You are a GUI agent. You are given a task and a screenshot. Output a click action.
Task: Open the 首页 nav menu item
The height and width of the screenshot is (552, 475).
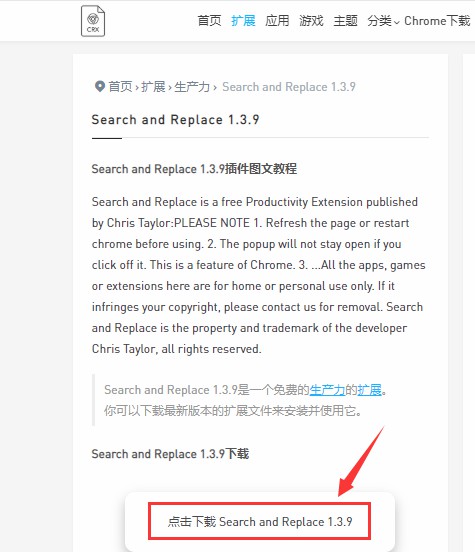209,21
